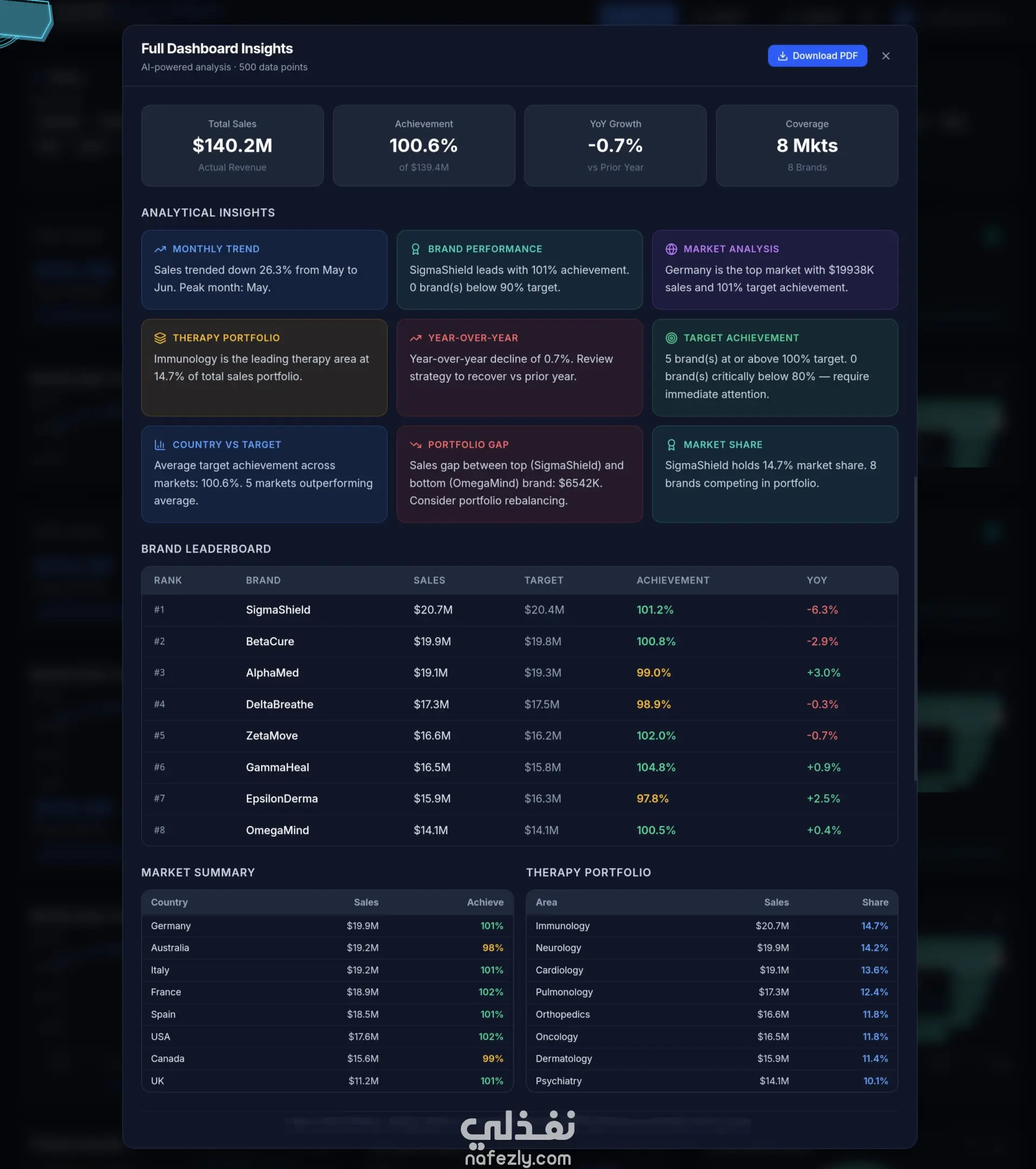Click the UK row in Market Summary
The height and width of the screenshot is (1169, 1036).
pos(327,1081)
